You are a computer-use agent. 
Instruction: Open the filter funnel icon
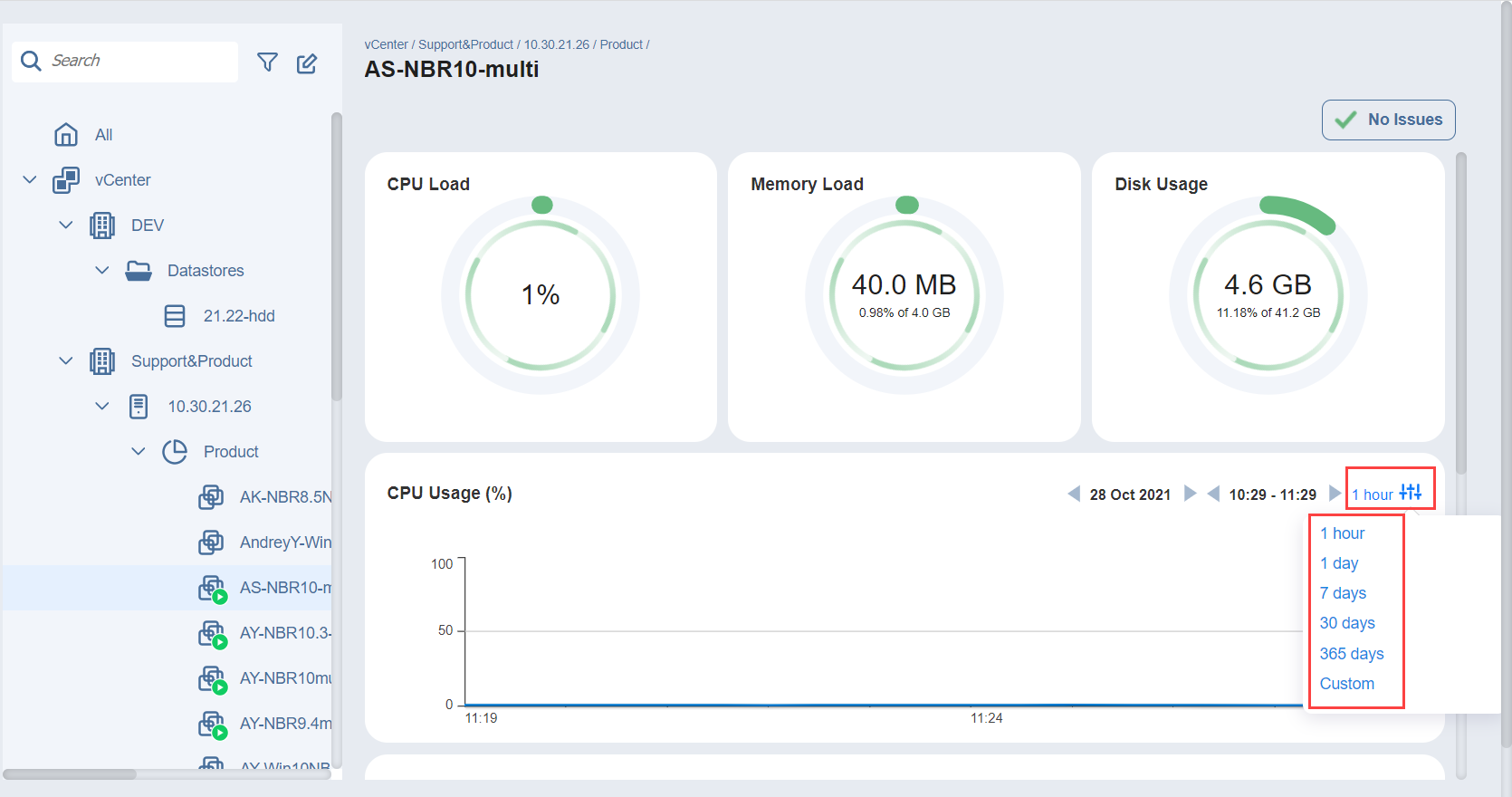pyautogui.click(x=267, y=62)
